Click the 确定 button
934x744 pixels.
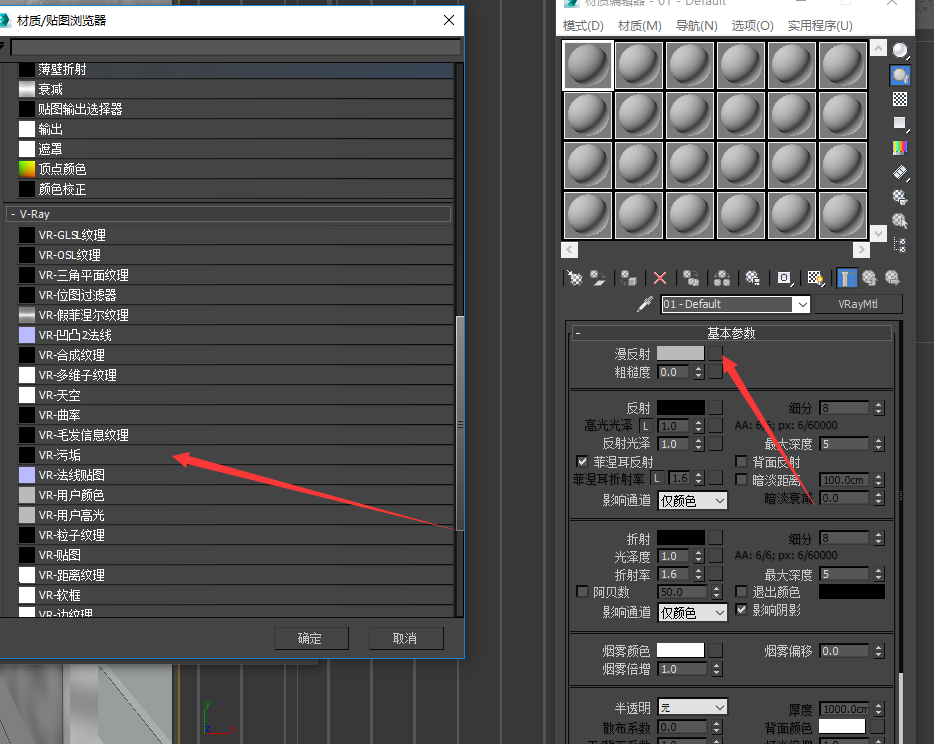311,638
